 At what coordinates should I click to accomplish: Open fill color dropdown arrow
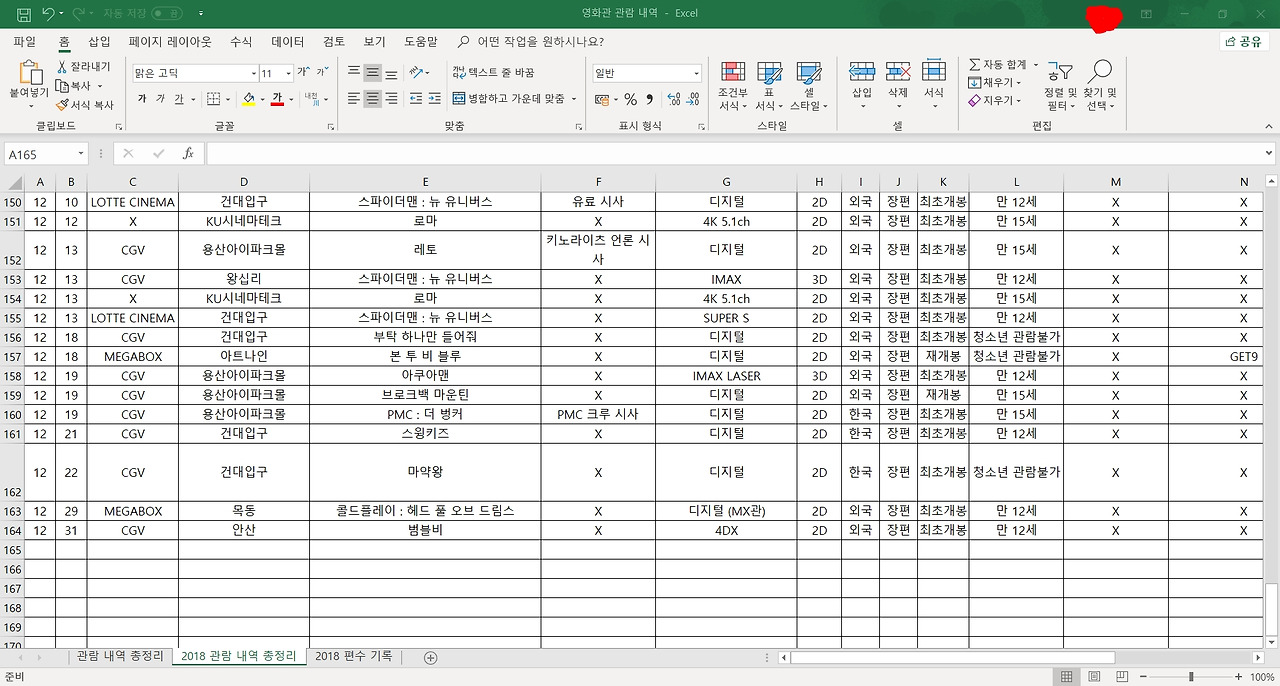coord(262,99)
